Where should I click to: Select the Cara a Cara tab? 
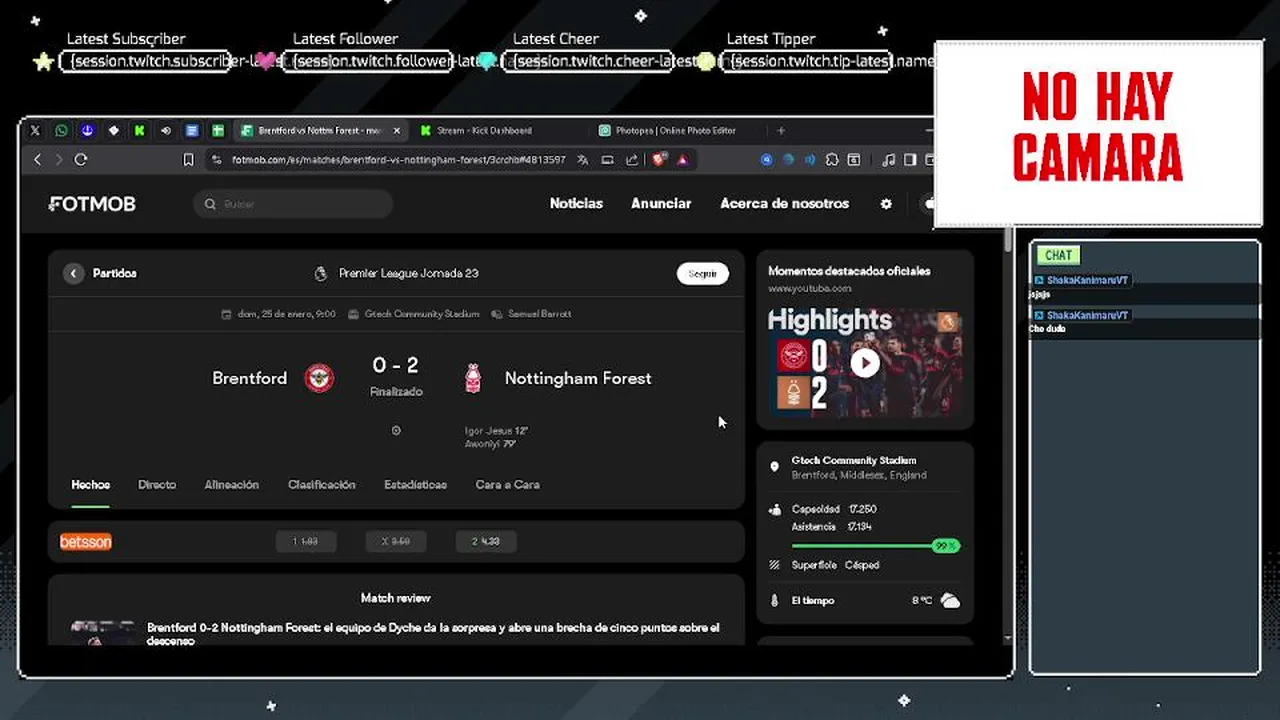coord(507,485)
